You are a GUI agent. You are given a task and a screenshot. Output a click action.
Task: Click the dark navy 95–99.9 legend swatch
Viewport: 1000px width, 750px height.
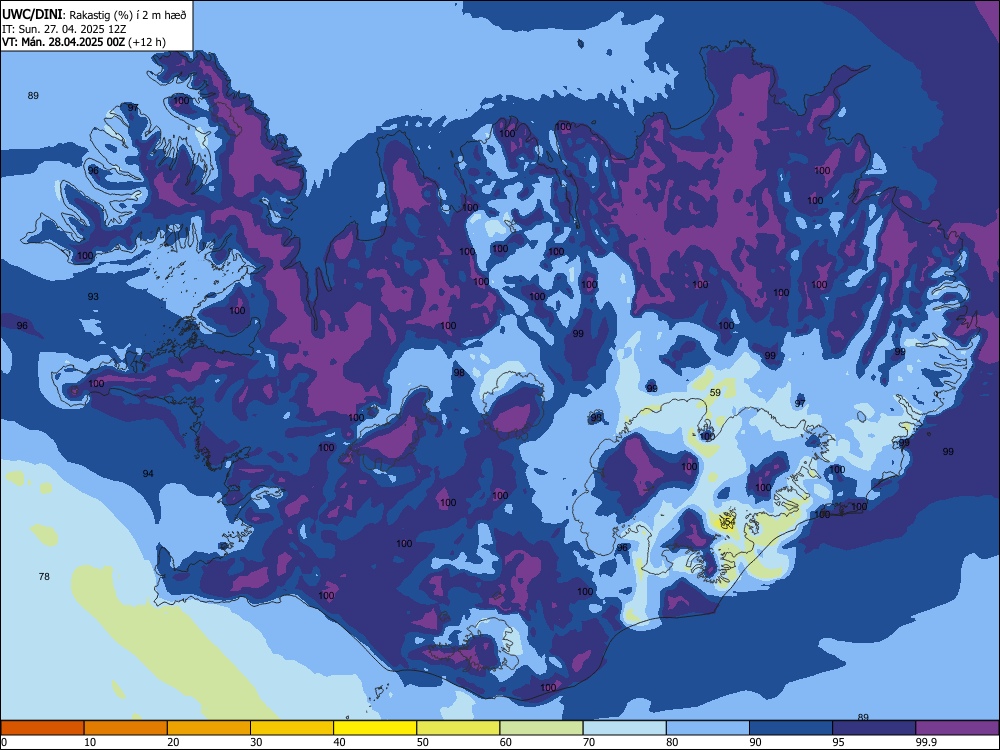[874, 728]
